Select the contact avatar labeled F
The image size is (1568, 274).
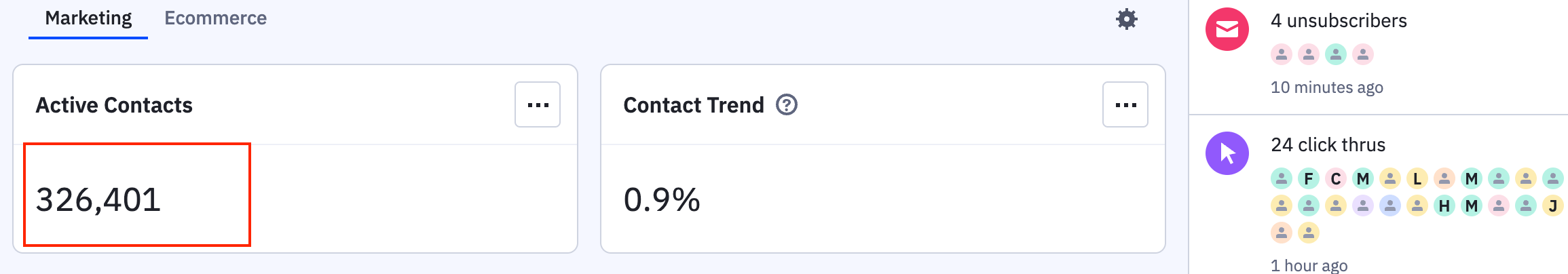click(1308, 178)
